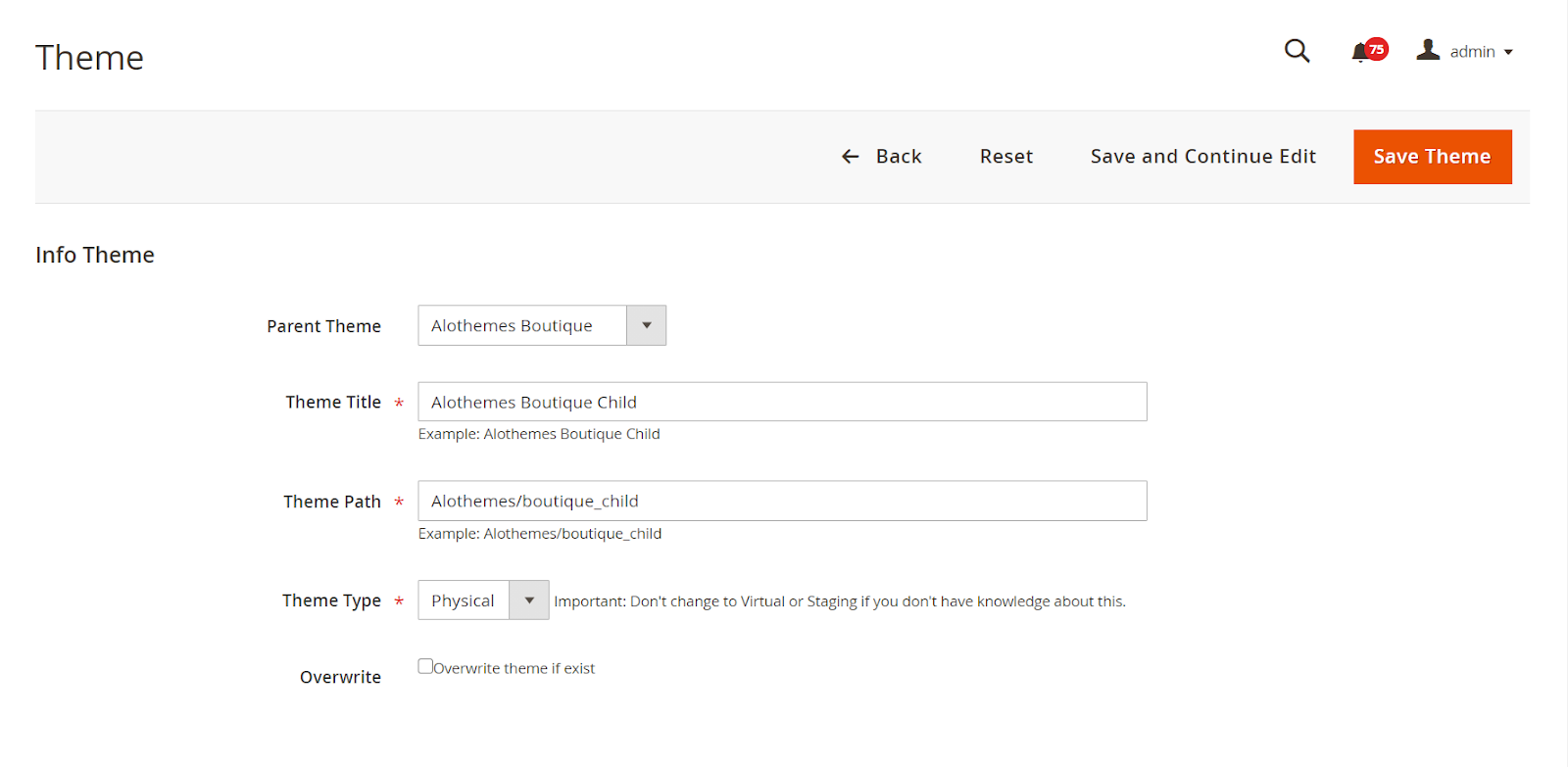Viewport: 1568px width, 767px height.
Task: Click the 'Overwrite theme if exist' label
Action: (x=514, y=668)
